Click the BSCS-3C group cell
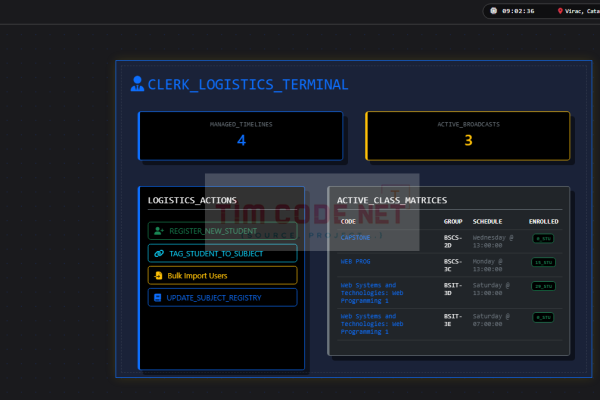 tap(453, 265)
